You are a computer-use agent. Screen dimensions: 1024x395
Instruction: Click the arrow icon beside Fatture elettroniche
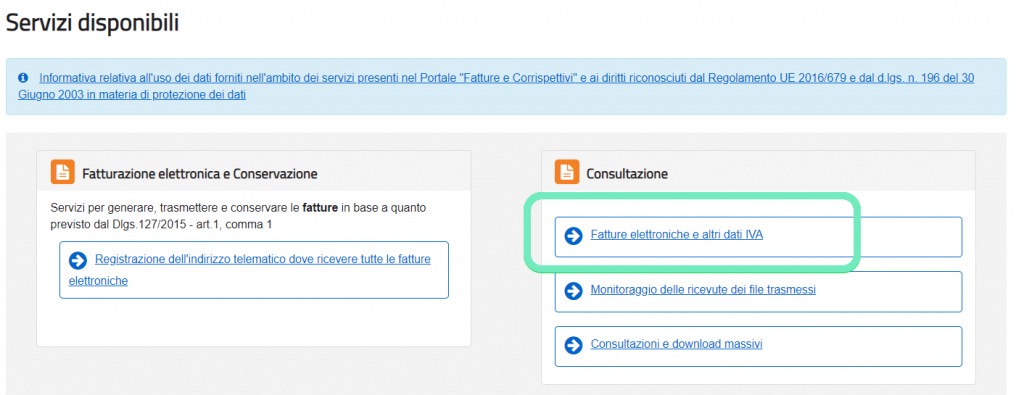(x=573, y=236)
